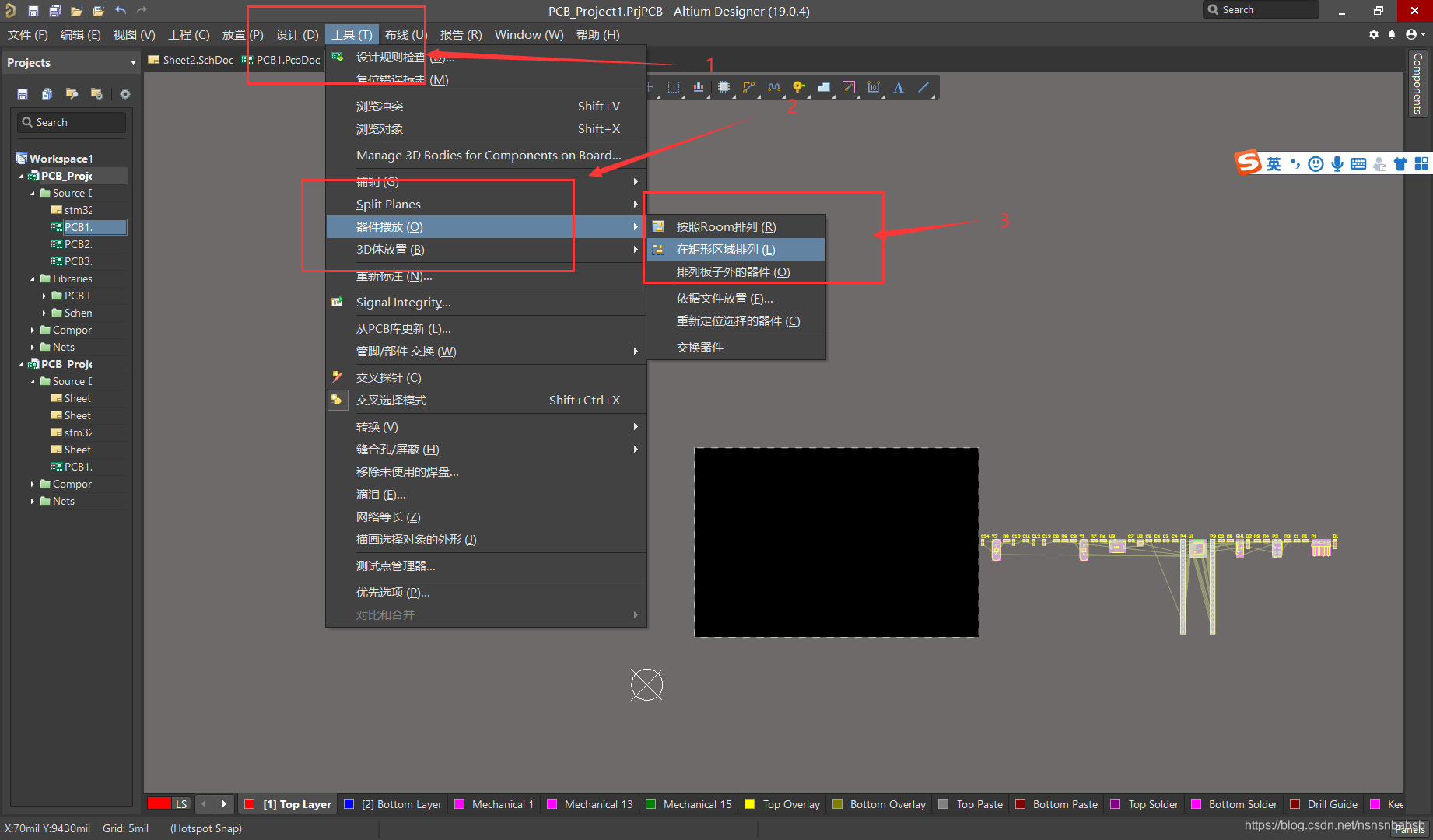This screenshot has height=840, width=1433.
Task: Expand the PCB Library subfolder
Action: pos(44,296)
